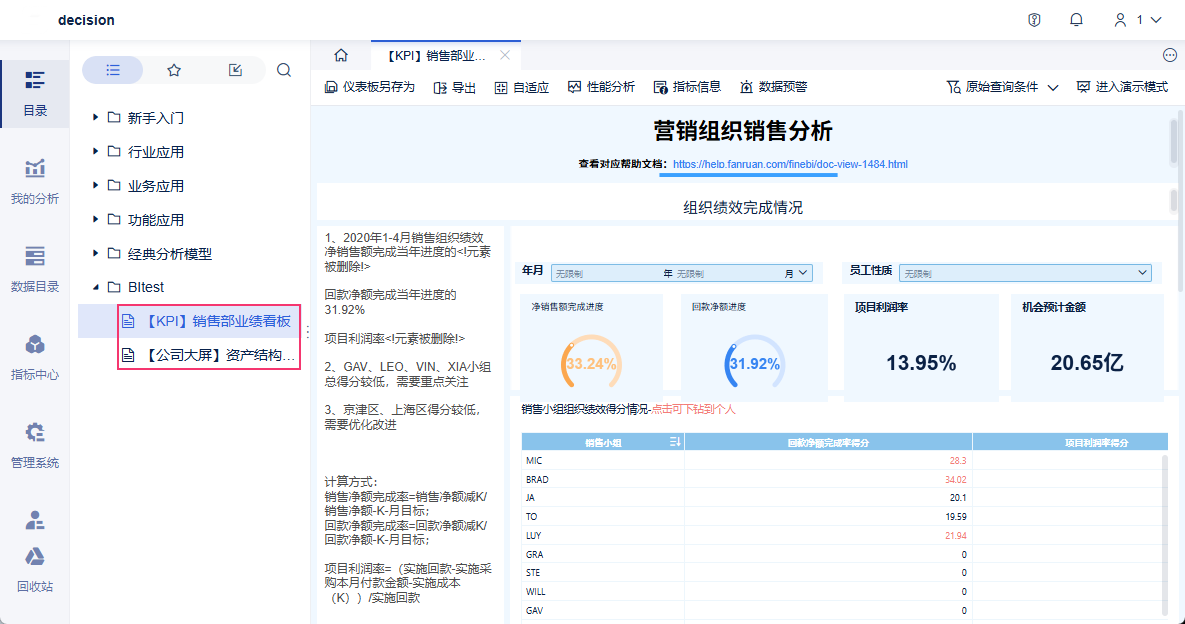Click the directory panel resize handle dots
This screenshot has width=1185, height=624.
click(307, 332)
